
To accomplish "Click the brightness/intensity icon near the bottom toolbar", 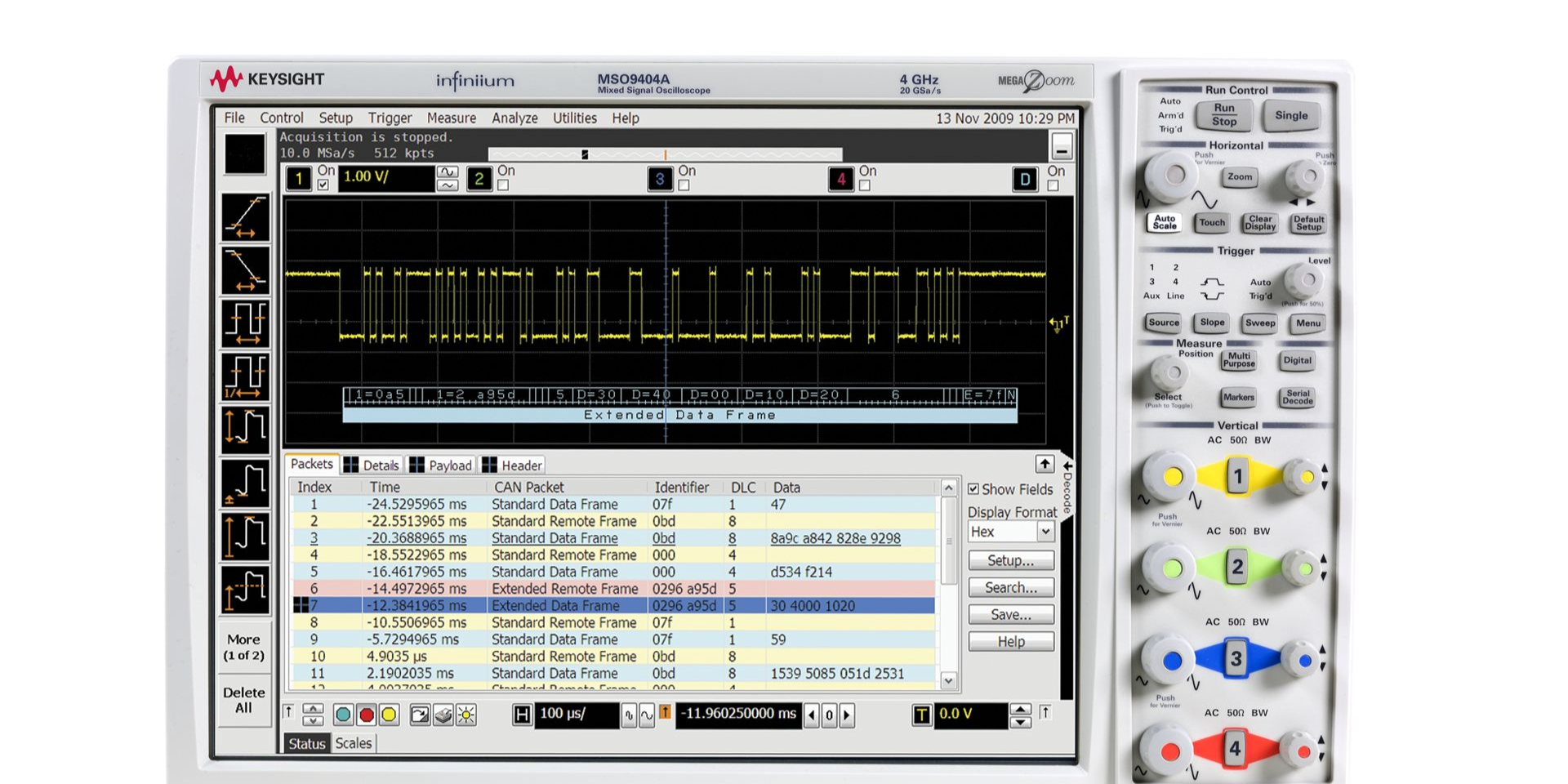I will point(464,714).
